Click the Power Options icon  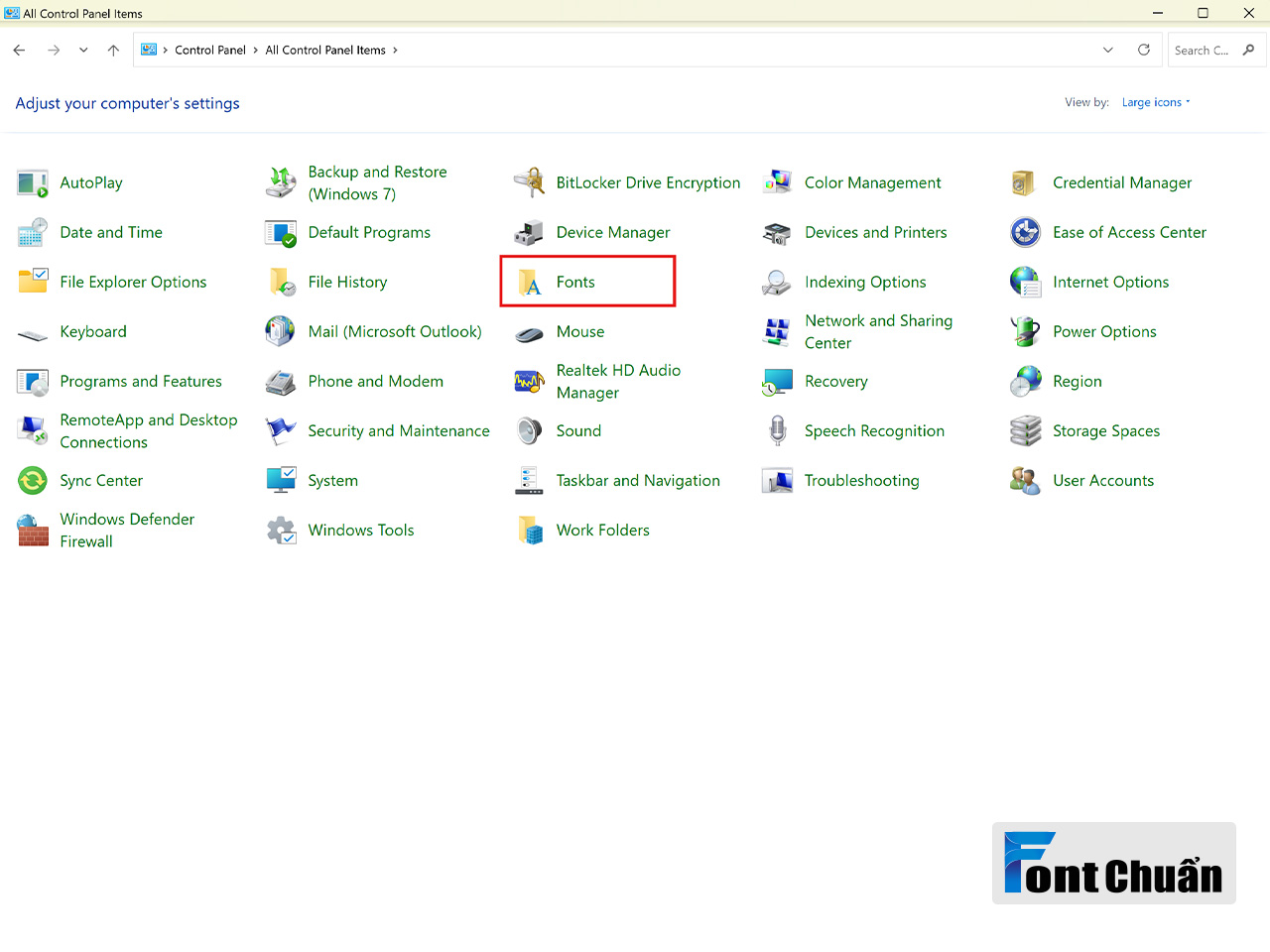[1025, 331]
